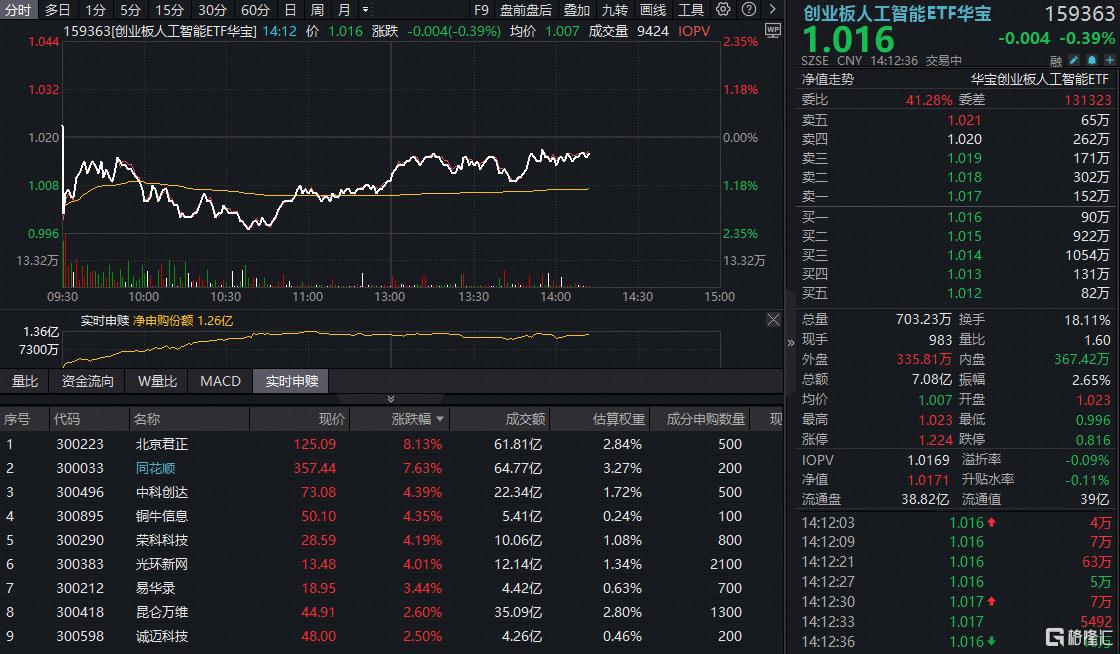This screenshot has width=1120, height=654.
Task: Click the 买五 price 1.012
Action: (x=964, y=293)
